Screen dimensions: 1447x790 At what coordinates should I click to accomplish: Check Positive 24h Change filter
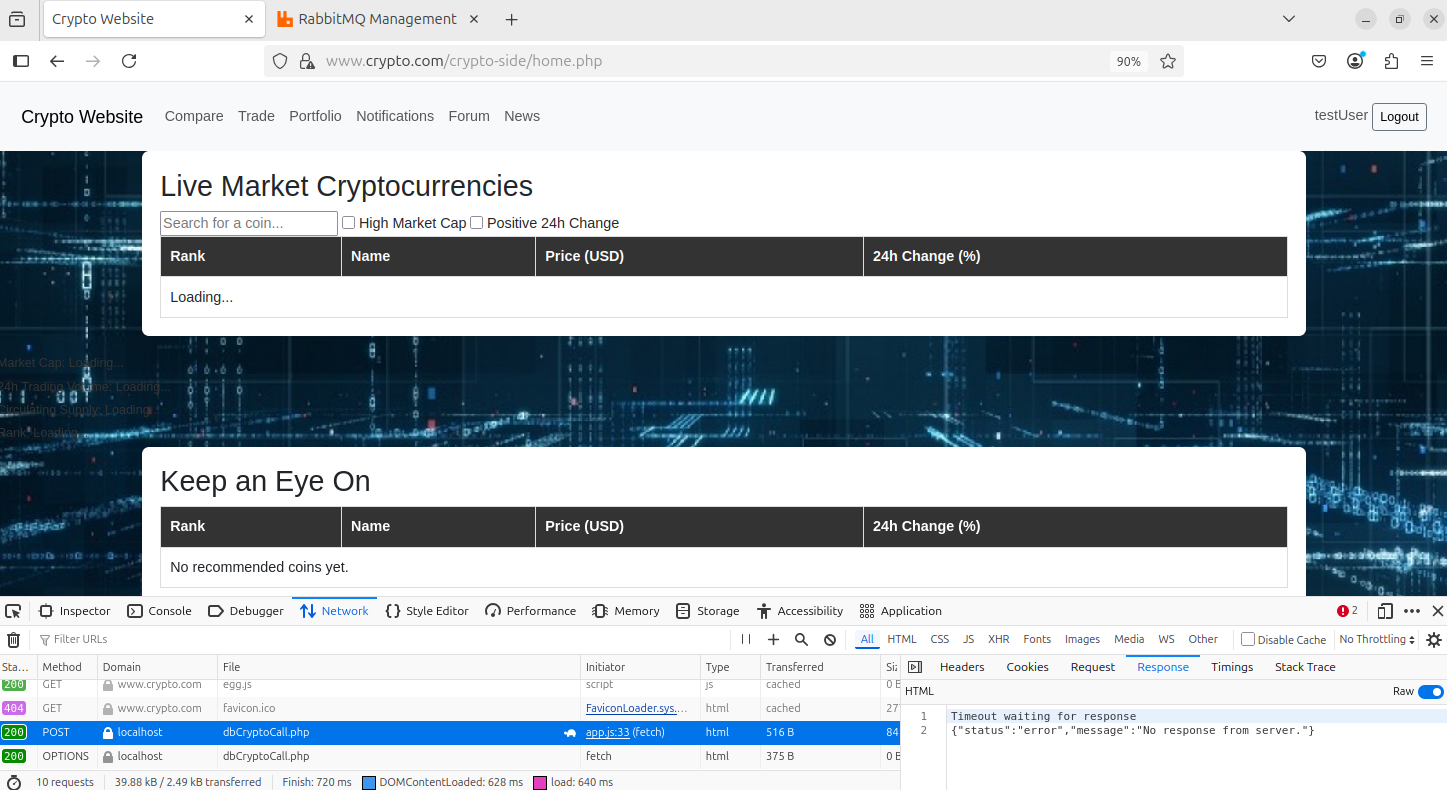pos(477,223)
